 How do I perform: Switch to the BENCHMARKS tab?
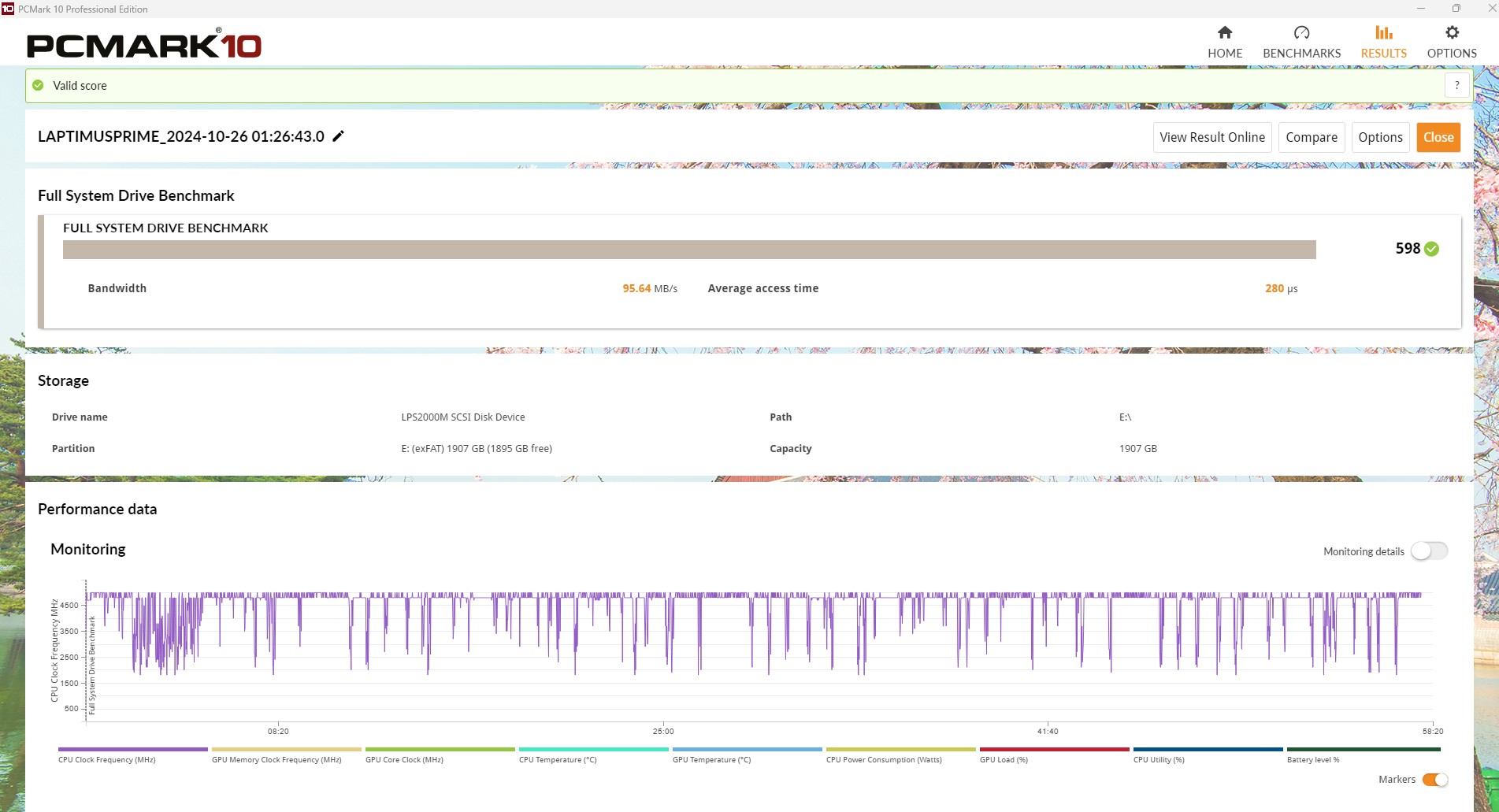[x=1301, y=43]
